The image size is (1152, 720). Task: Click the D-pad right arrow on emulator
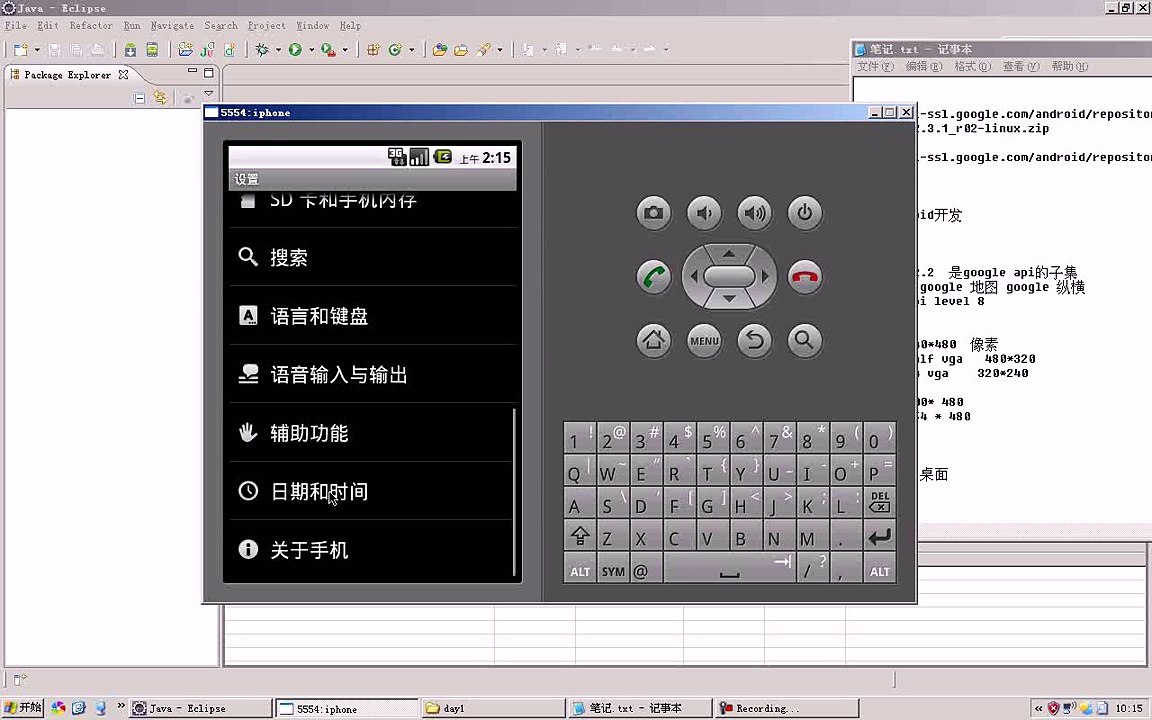(766, 277)
